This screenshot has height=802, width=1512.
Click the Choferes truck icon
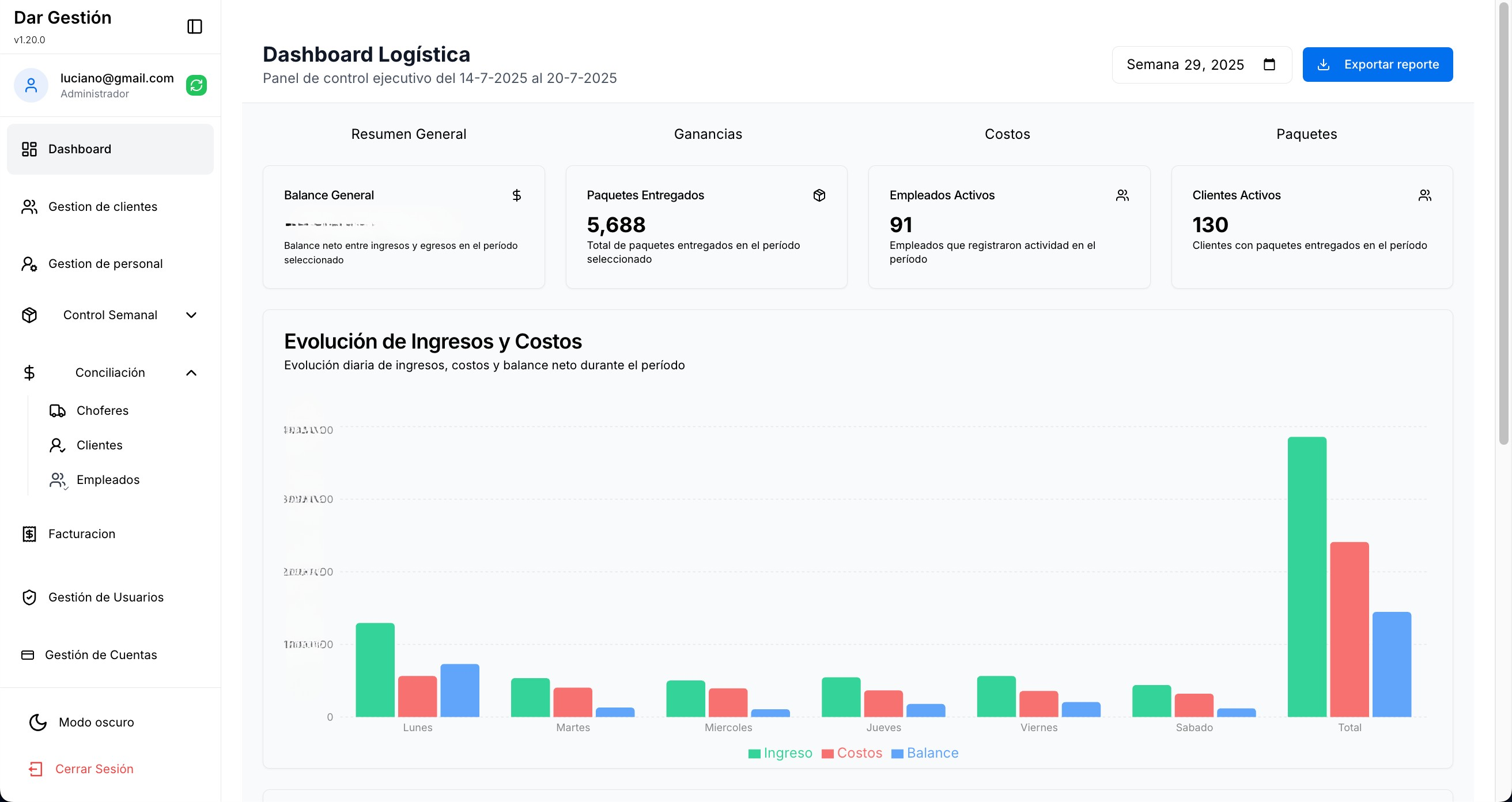[57, 411]
